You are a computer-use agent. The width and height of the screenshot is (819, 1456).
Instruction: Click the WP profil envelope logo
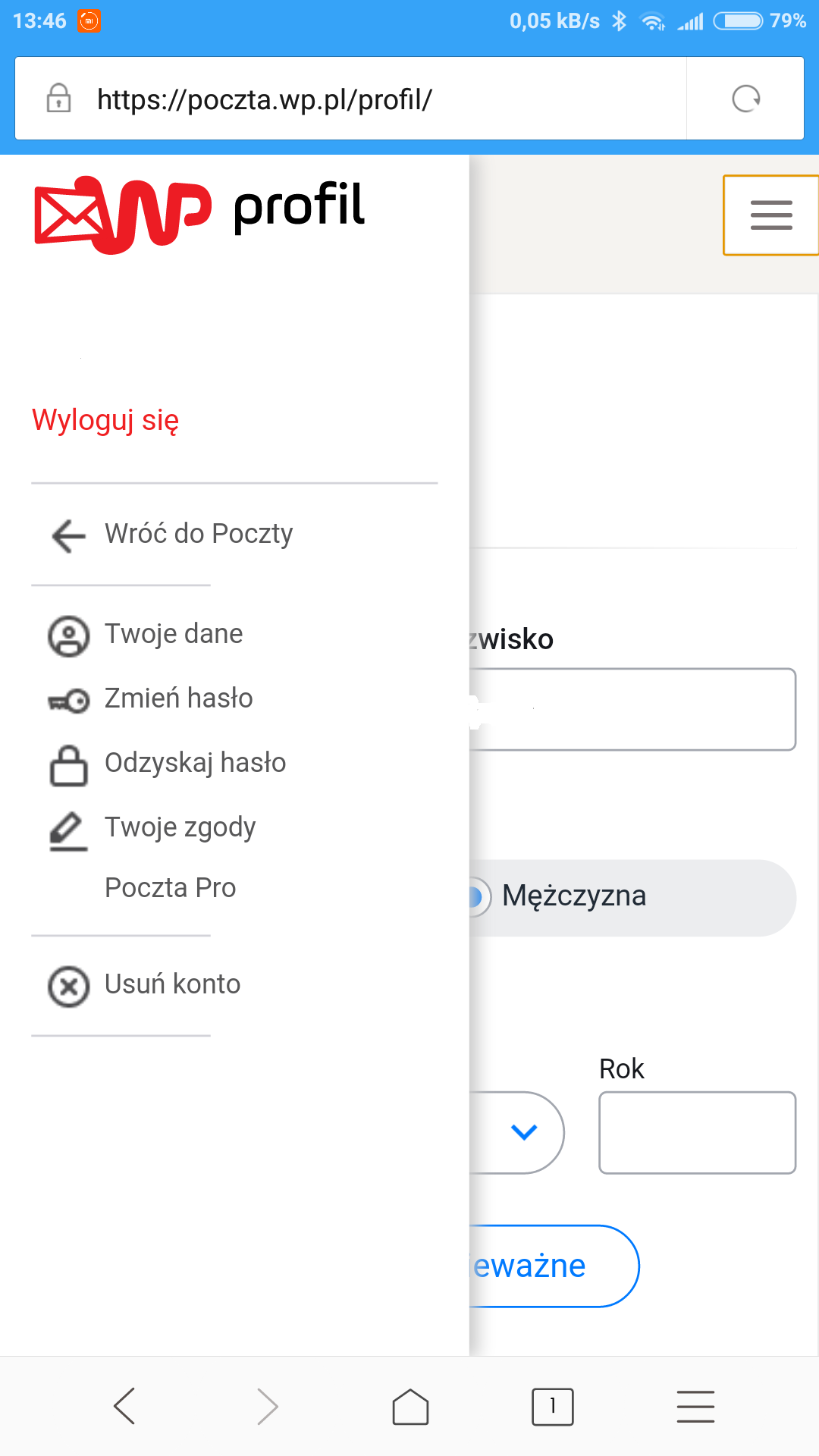122,214
